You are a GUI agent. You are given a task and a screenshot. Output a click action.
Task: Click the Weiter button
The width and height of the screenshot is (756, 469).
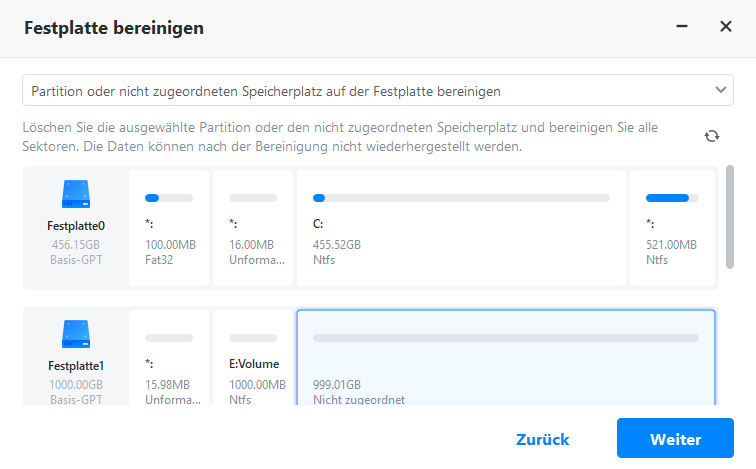(675, 439)
